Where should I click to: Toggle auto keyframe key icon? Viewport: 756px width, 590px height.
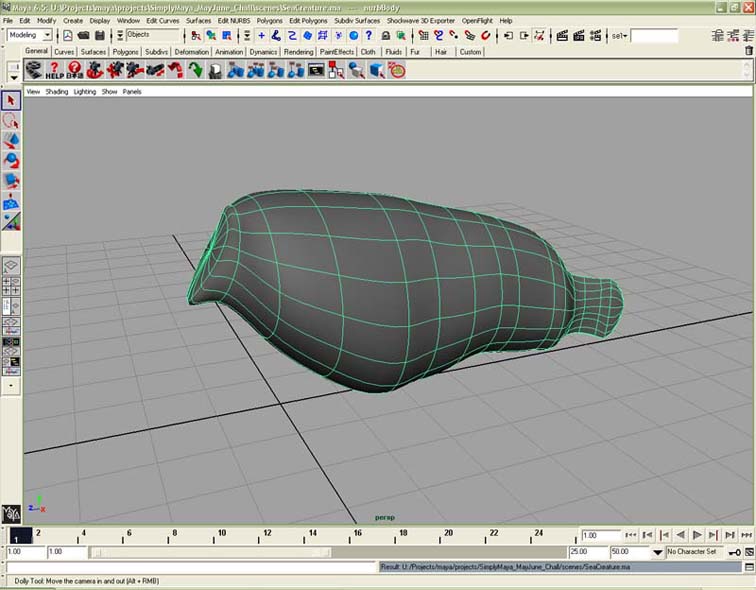pos(734,552)
